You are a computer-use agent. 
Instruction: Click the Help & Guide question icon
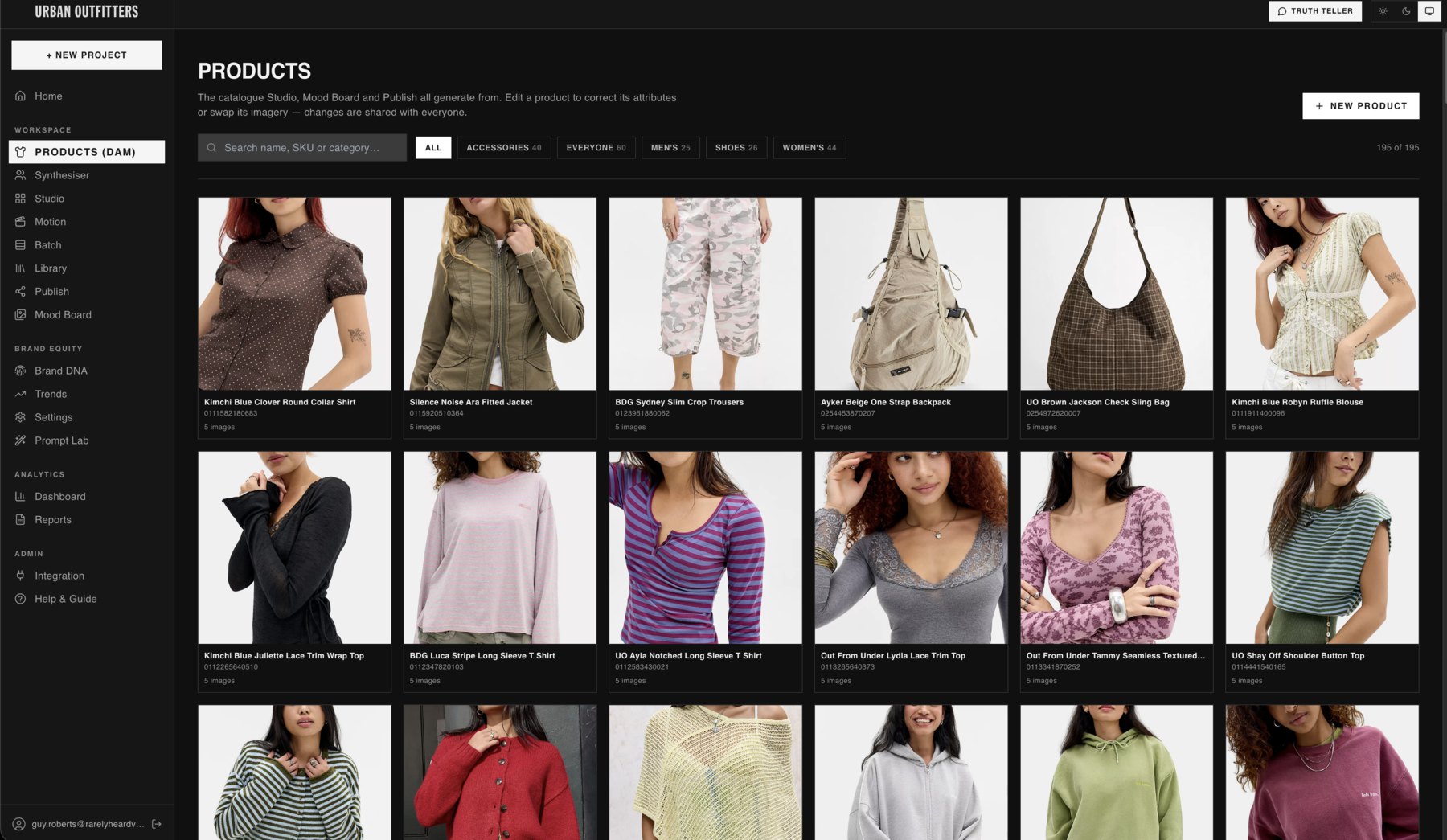(x=20, y=599)
